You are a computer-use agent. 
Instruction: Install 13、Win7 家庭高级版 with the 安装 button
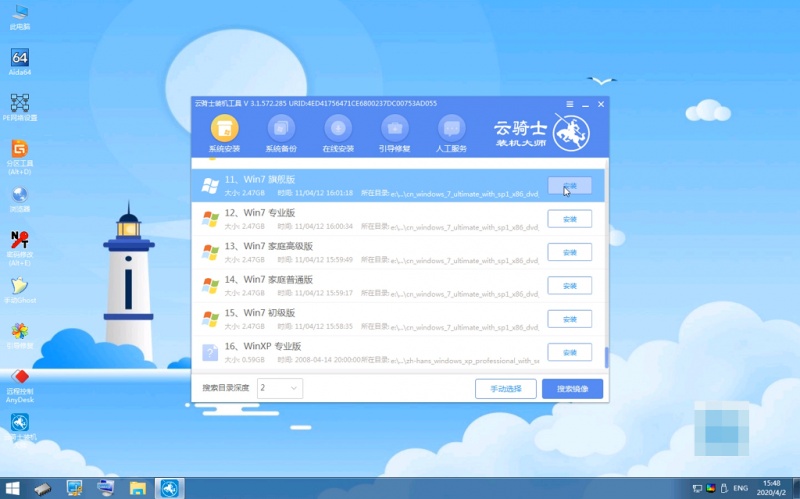click(569, 252)
